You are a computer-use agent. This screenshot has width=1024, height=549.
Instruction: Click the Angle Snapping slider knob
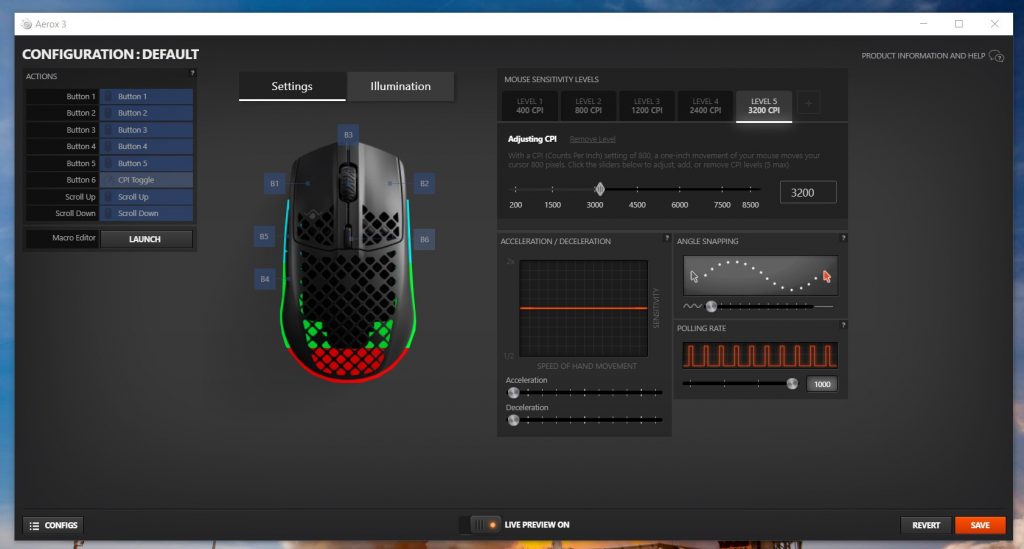[x=712, y=306]
